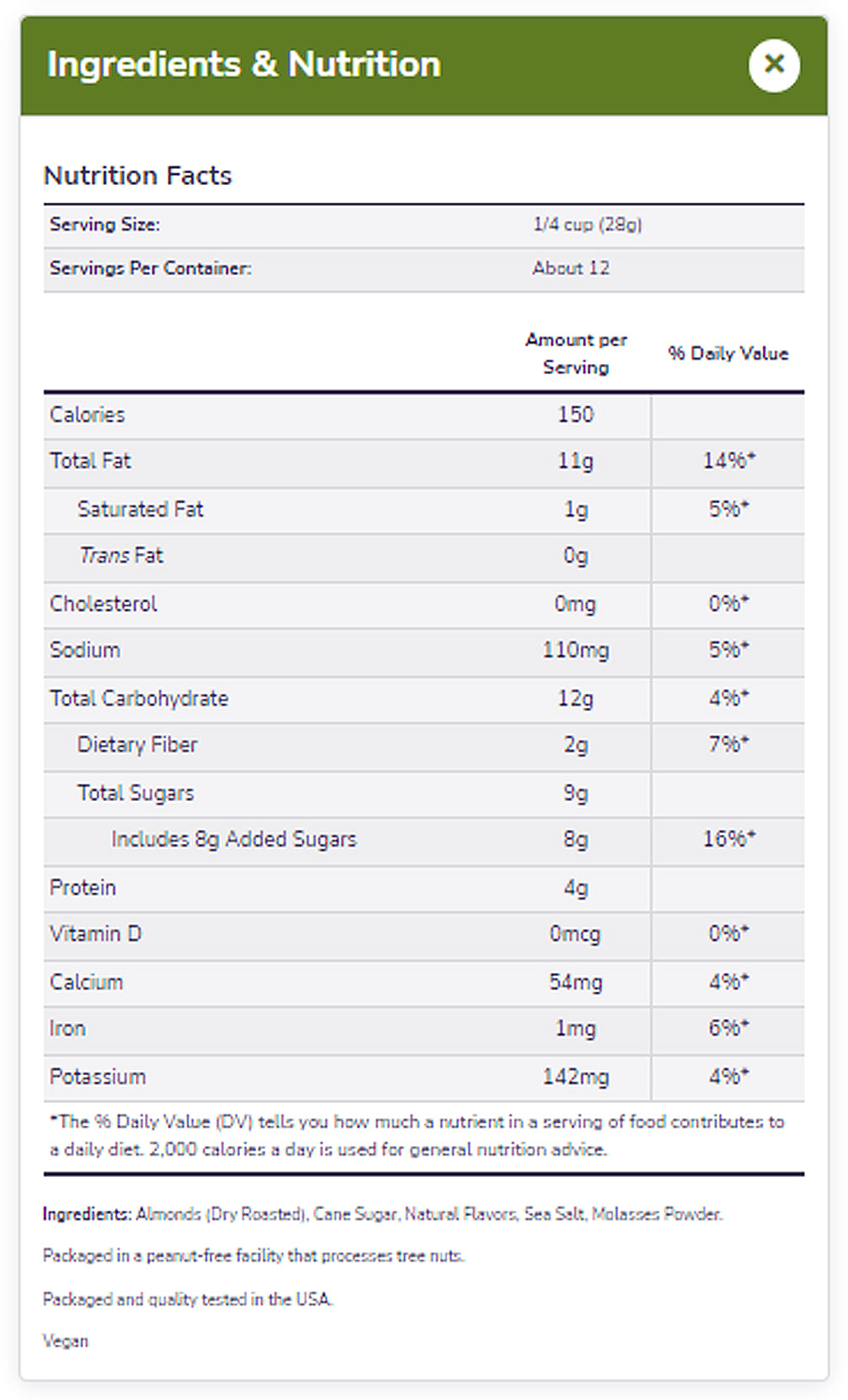Click the Dietary Fiber row label

click(137, 745)
